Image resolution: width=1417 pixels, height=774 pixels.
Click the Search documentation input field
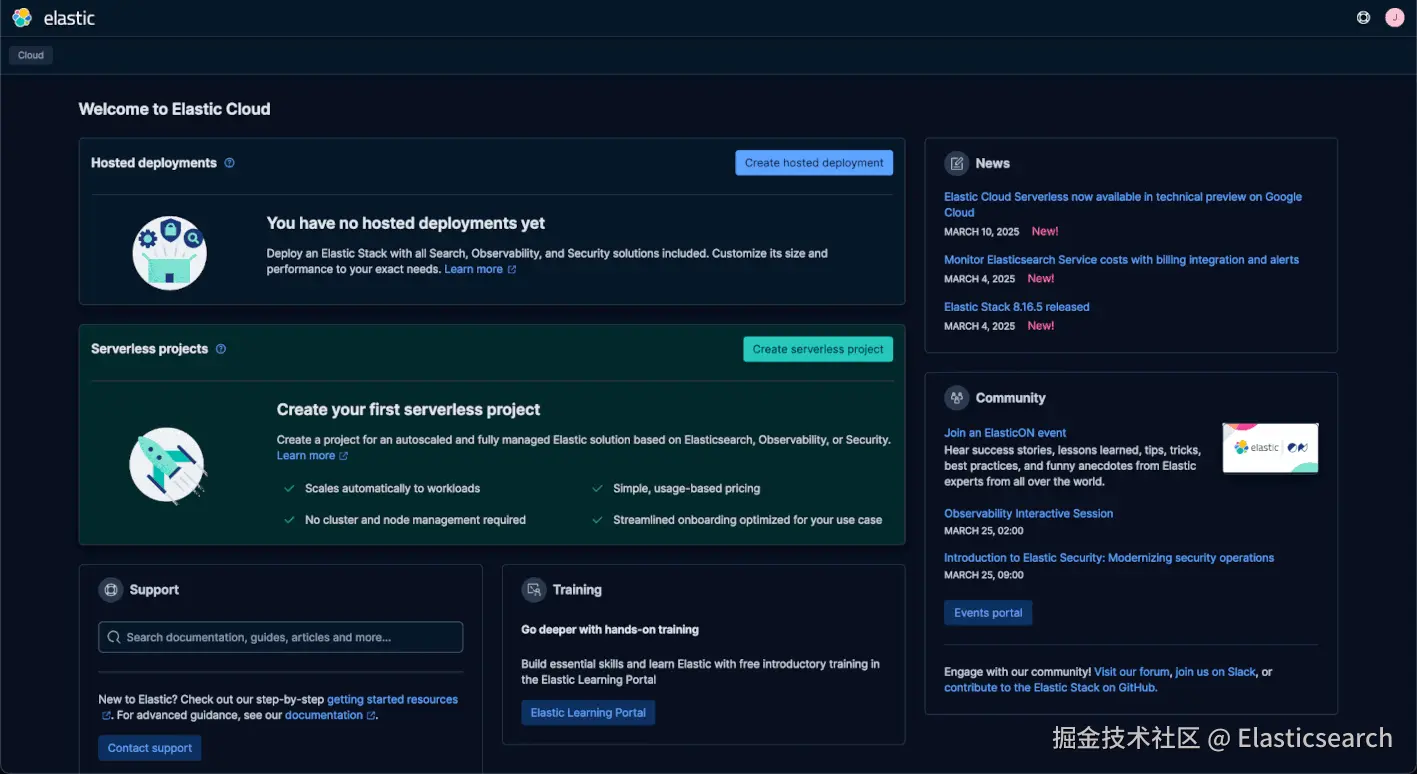pos(281,637)
